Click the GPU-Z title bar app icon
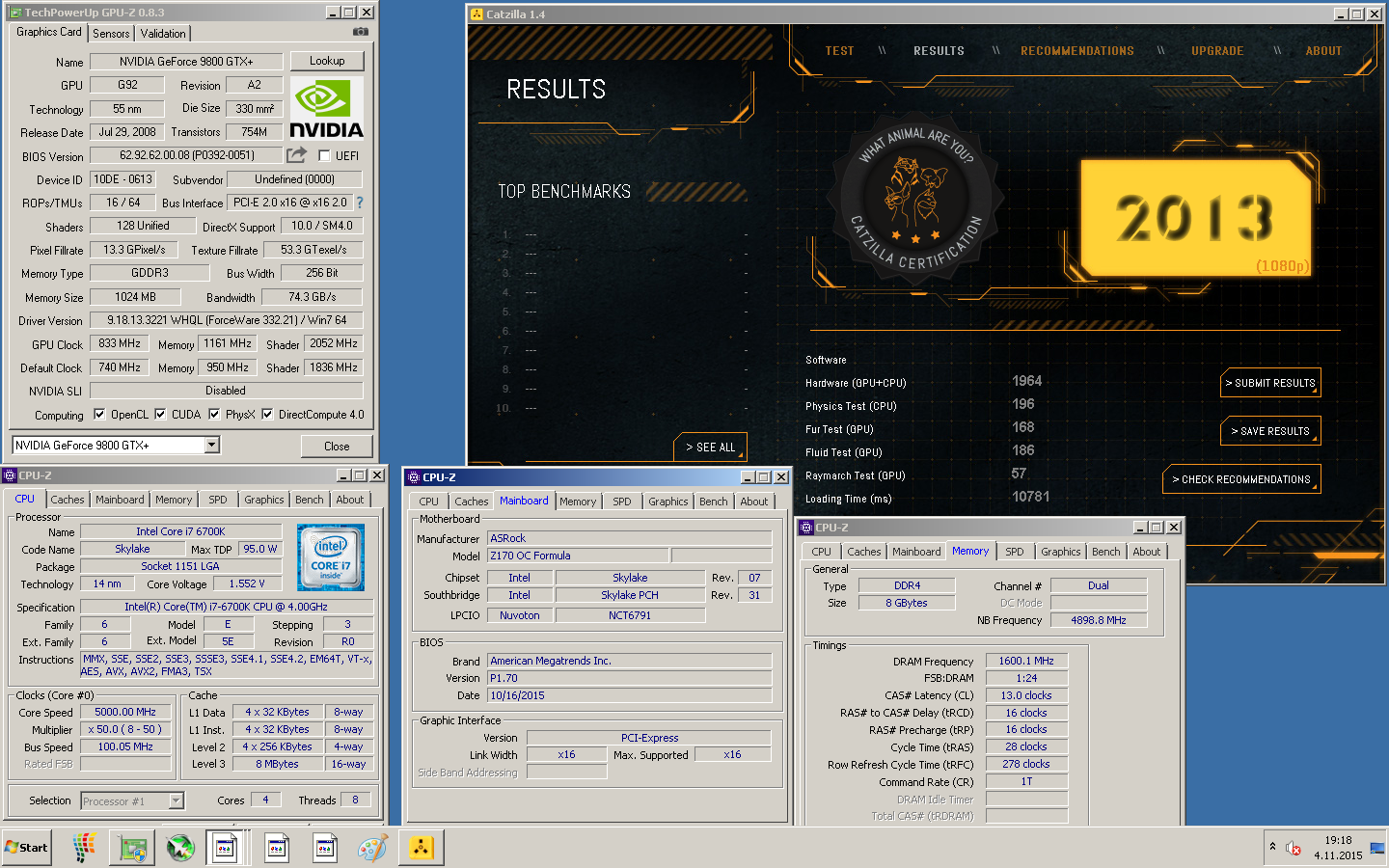This screenshot has height=868, width=1389. click(x=15, y=13)
